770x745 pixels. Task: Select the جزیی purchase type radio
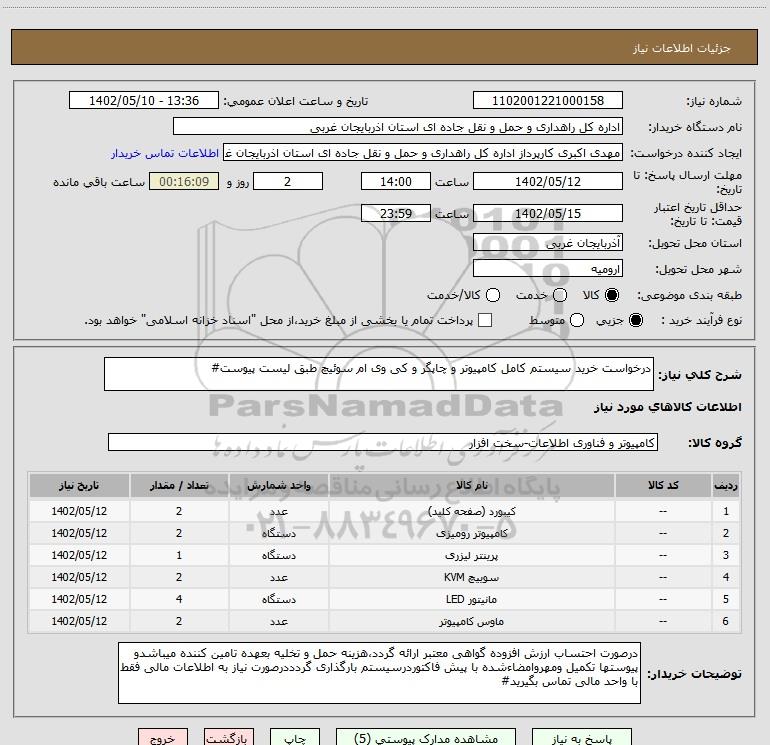click(635, 320)
